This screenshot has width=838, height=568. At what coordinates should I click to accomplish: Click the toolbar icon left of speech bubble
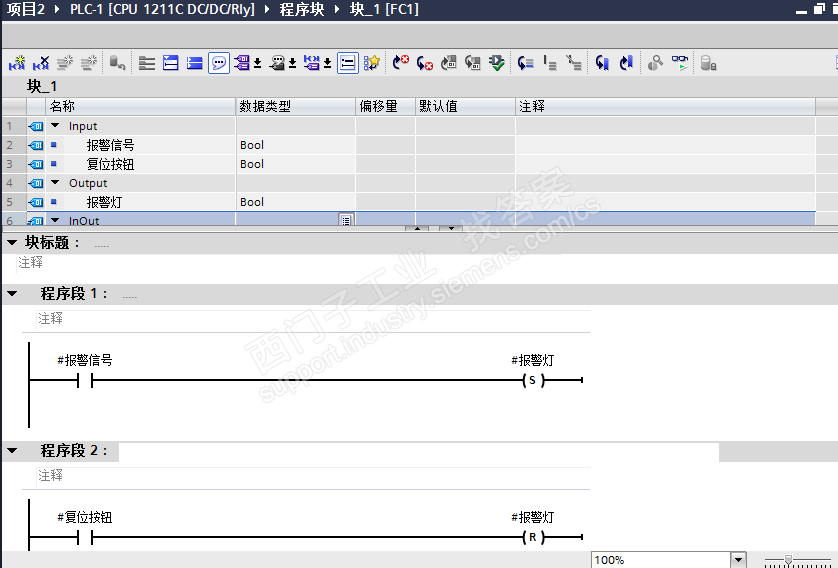click(195, 63)
